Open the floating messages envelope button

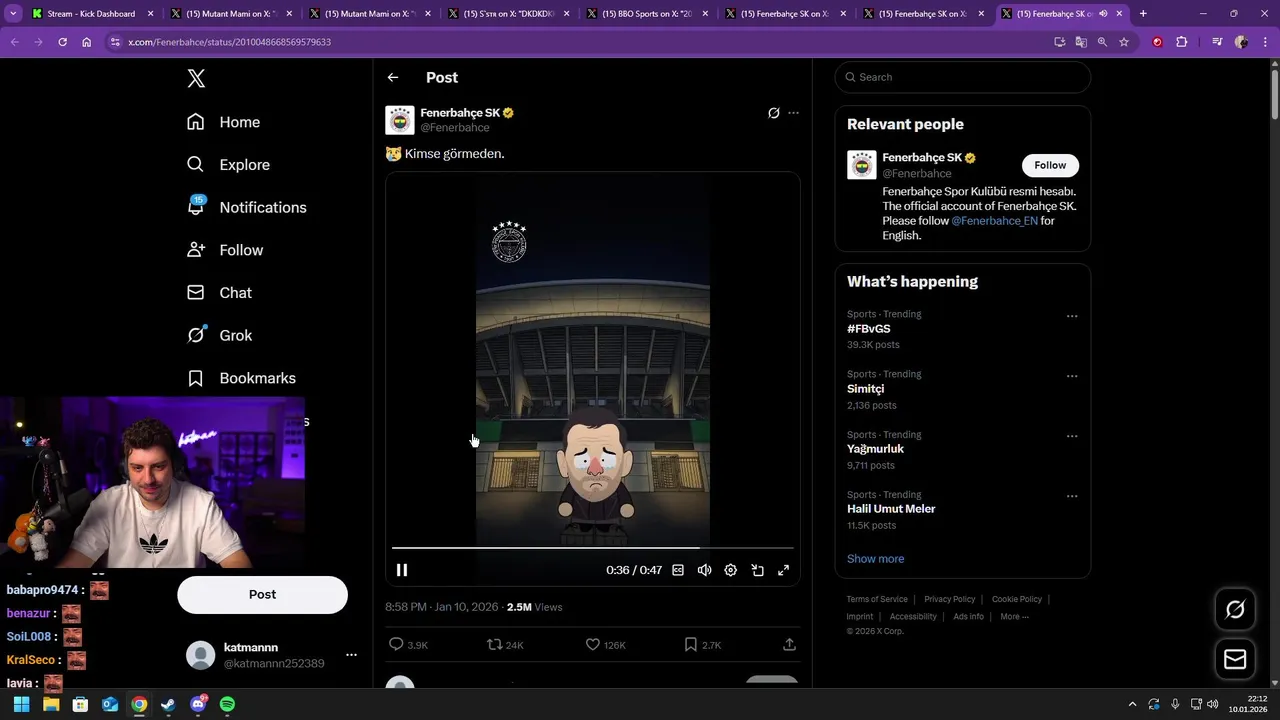(1235, 659)
